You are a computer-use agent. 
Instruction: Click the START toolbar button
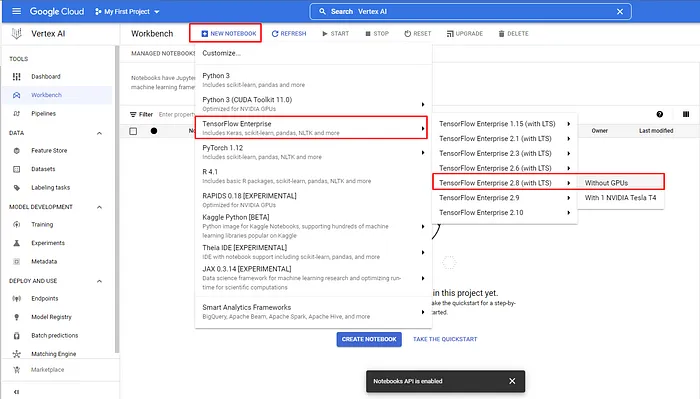point(335,33)
